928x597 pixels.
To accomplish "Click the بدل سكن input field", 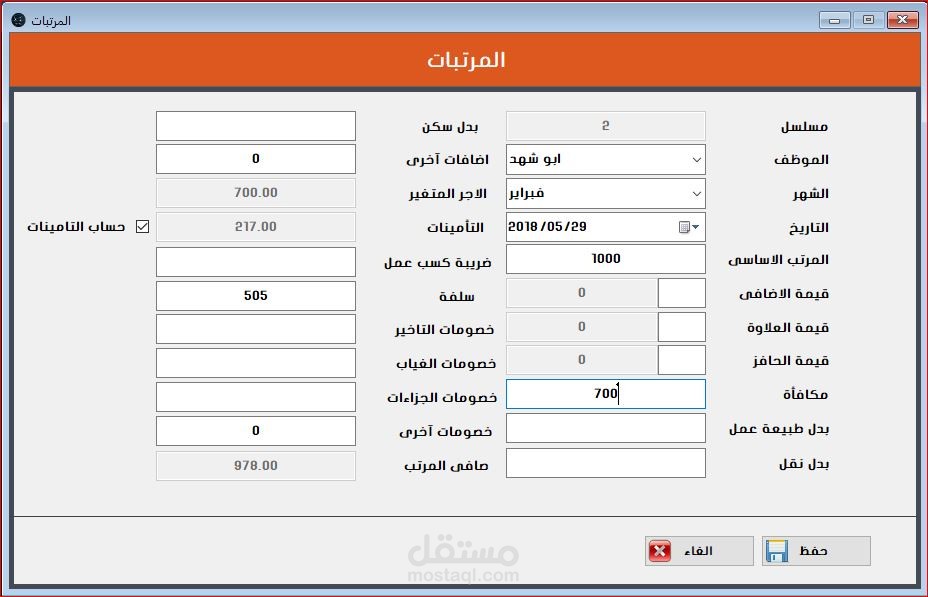I will point(256,126).
